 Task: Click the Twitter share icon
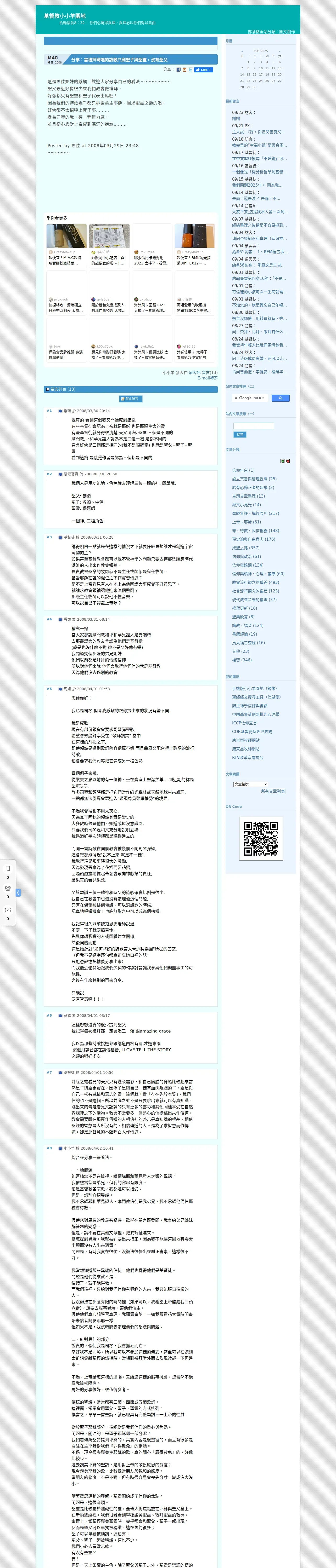190,70
